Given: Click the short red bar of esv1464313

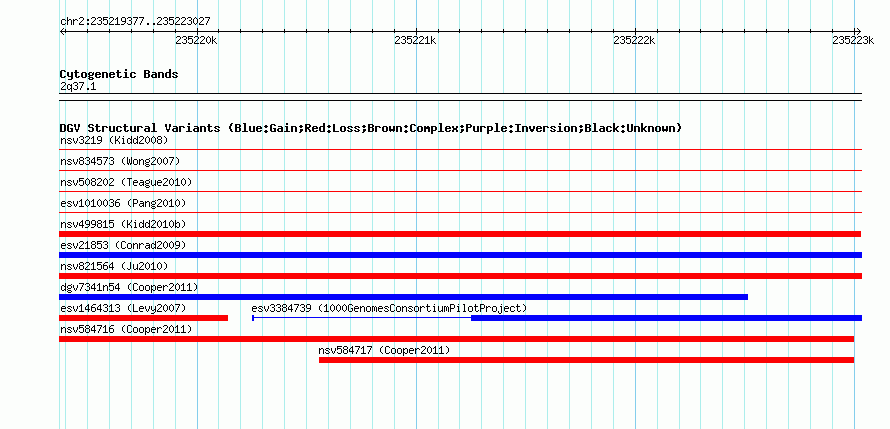Looking at the screenshot, I should tap(144, 318).
